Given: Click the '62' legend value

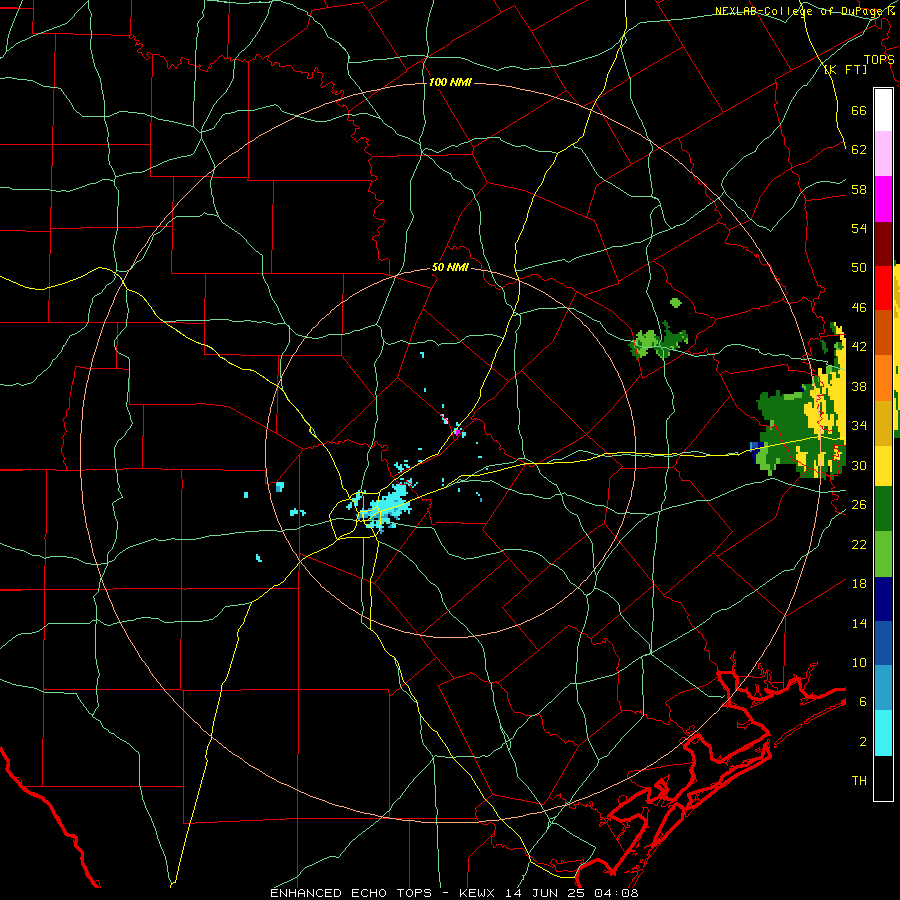Looking at the screenshot, I should pos(859,150).
